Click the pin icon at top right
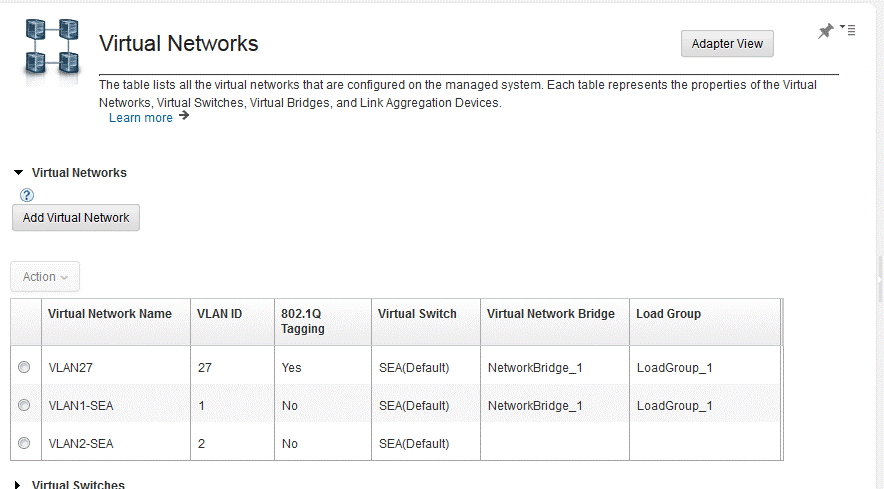Image resolution: width=884 pixels, height=489 pixels. (826, 32)
